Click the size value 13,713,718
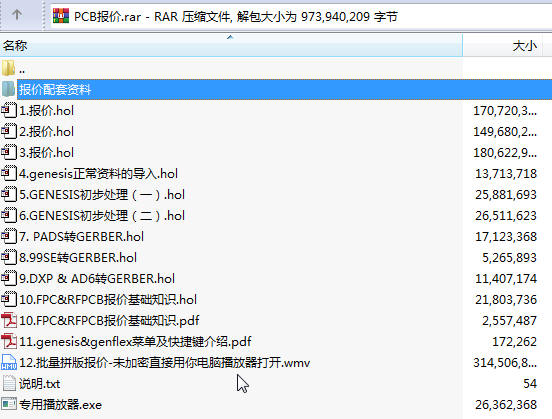The height and width of the screenshot is (419, 552). (506, 174)
